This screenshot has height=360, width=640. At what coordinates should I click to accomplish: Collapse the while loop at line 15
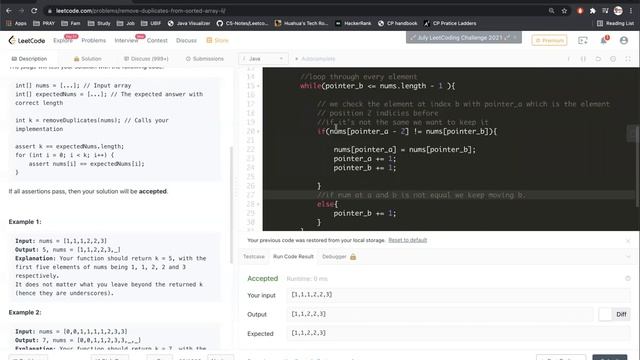(258, 86)
